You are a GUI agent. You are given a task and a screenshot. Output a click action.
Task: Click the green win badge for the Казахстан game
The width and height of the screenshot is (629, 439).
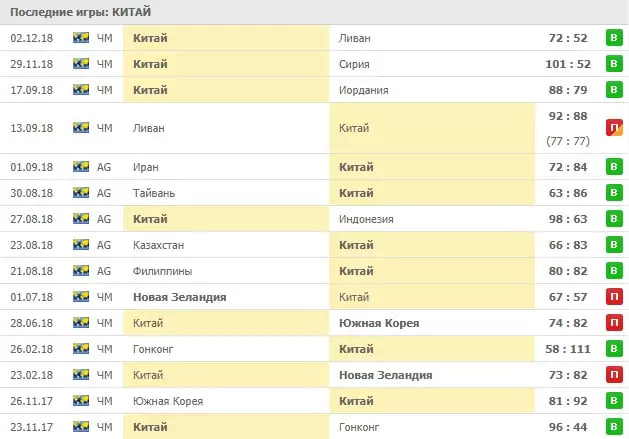click(614, 245)
